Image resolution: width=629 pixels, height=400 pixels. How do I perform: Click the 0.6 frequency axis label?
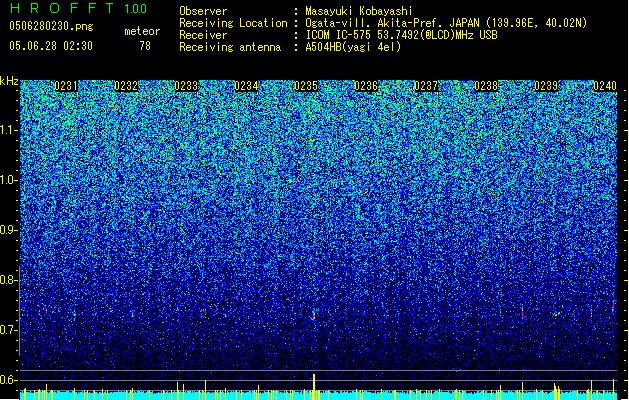[x=9, y=380]
